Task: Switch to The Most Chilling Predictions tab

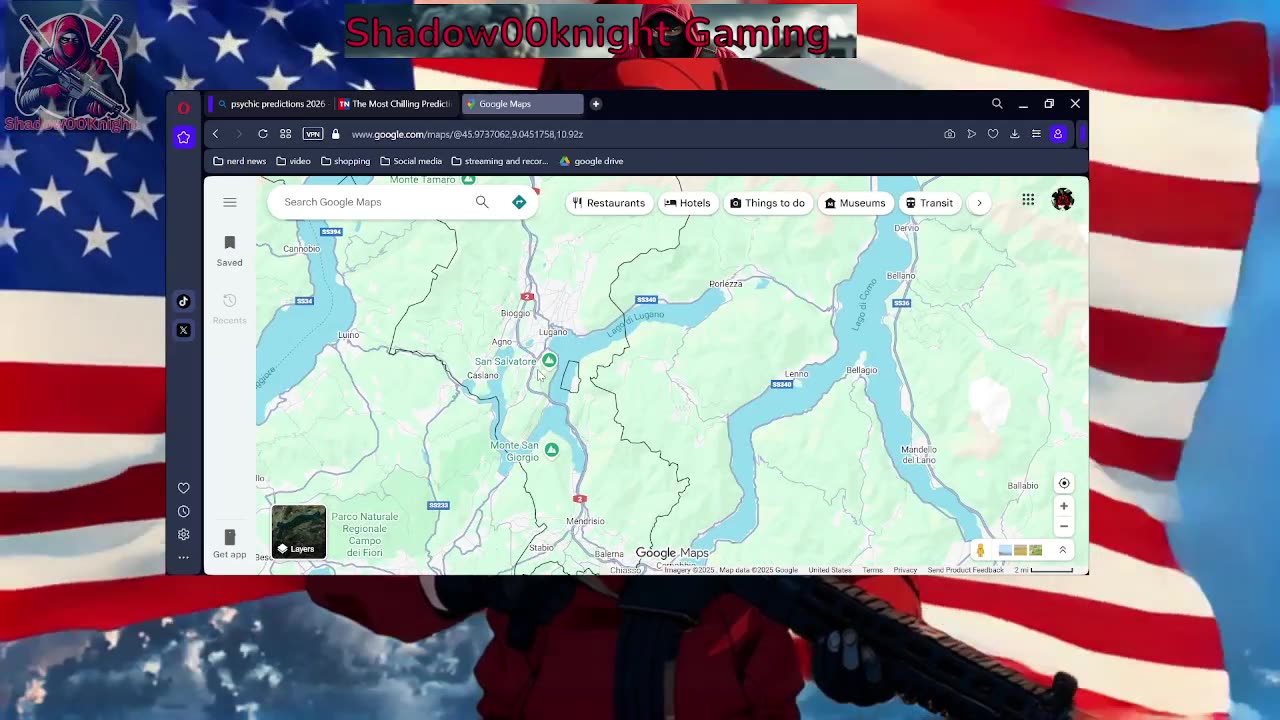Action: pyautogui.click(x=394, y=104)
